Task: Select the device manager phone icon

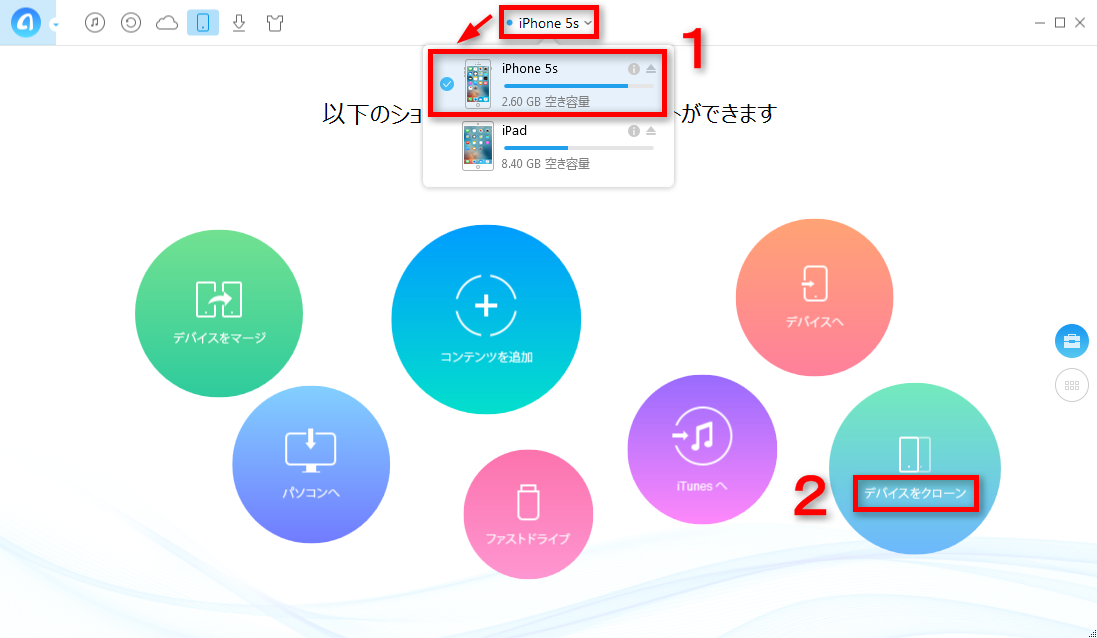Action: (x=203, y=23)
